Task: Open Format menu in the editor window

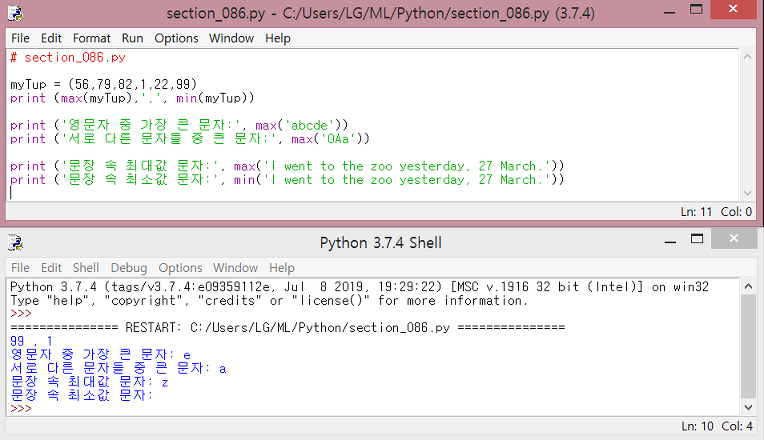Action: [x=92, y=38]
